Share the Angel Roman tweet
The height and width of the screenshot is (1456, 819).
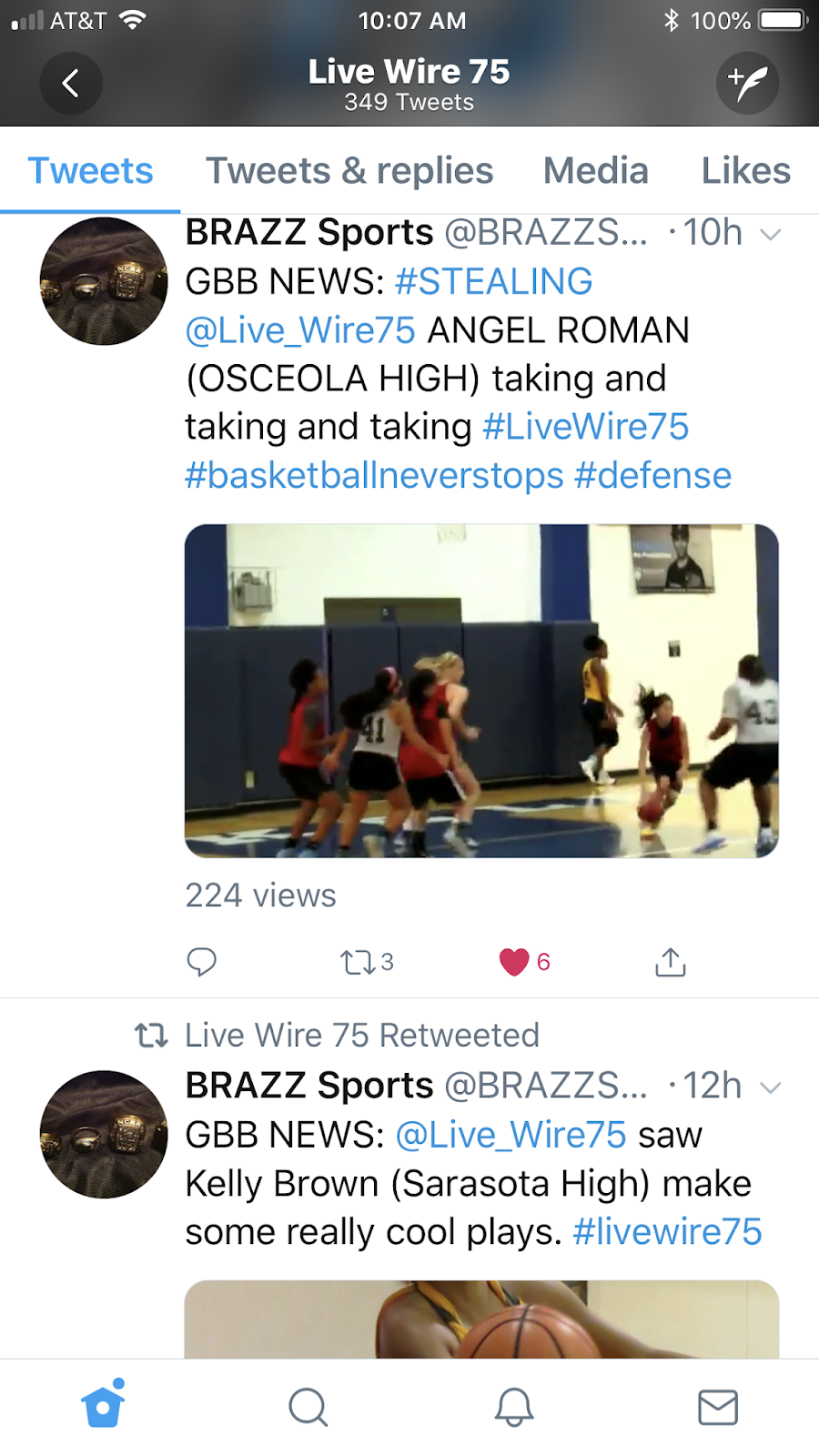click(671, 962)
